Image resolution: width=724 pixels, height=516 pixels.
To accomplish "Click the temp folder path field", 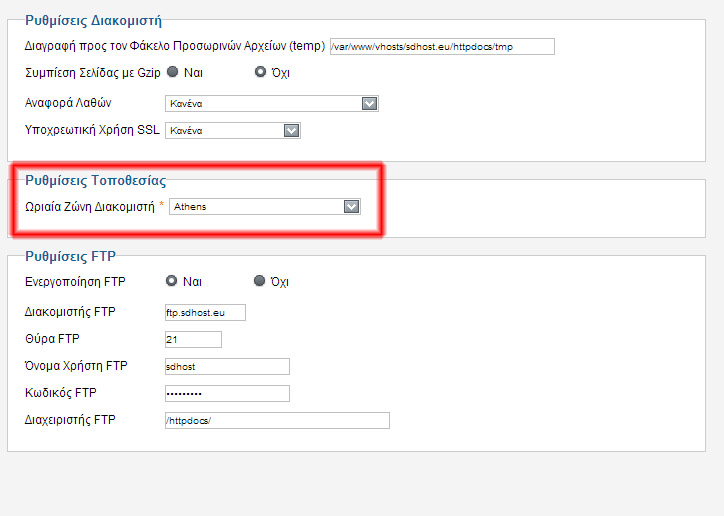I will tap(441, 46).
